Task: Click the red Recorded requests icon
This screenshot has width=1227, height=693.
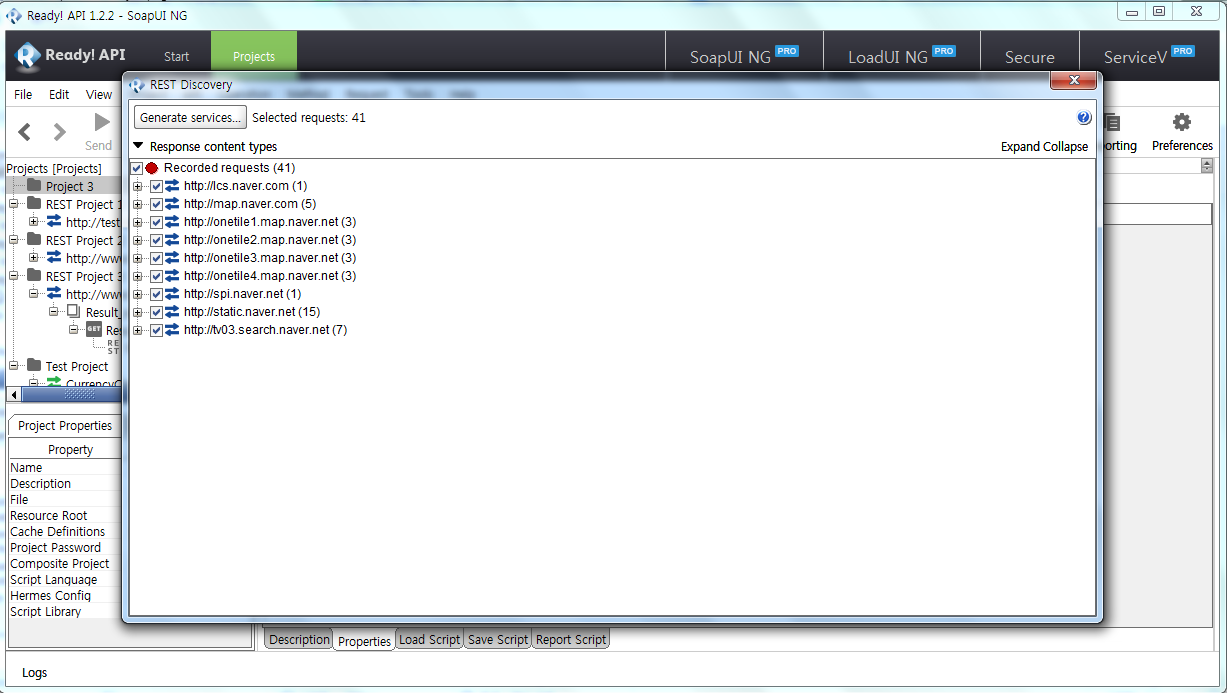Action: point(152,168)
